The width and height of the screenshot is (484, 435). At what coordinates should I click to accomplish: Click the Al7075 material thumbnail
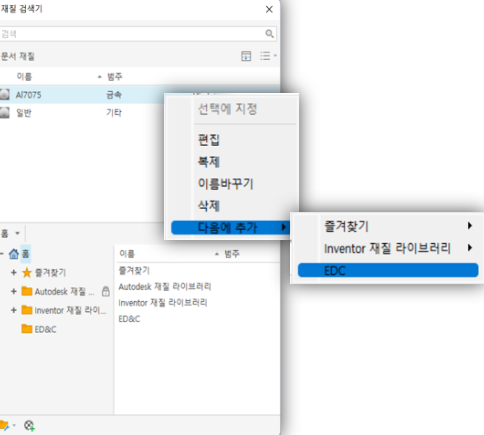tap(4, 94)
